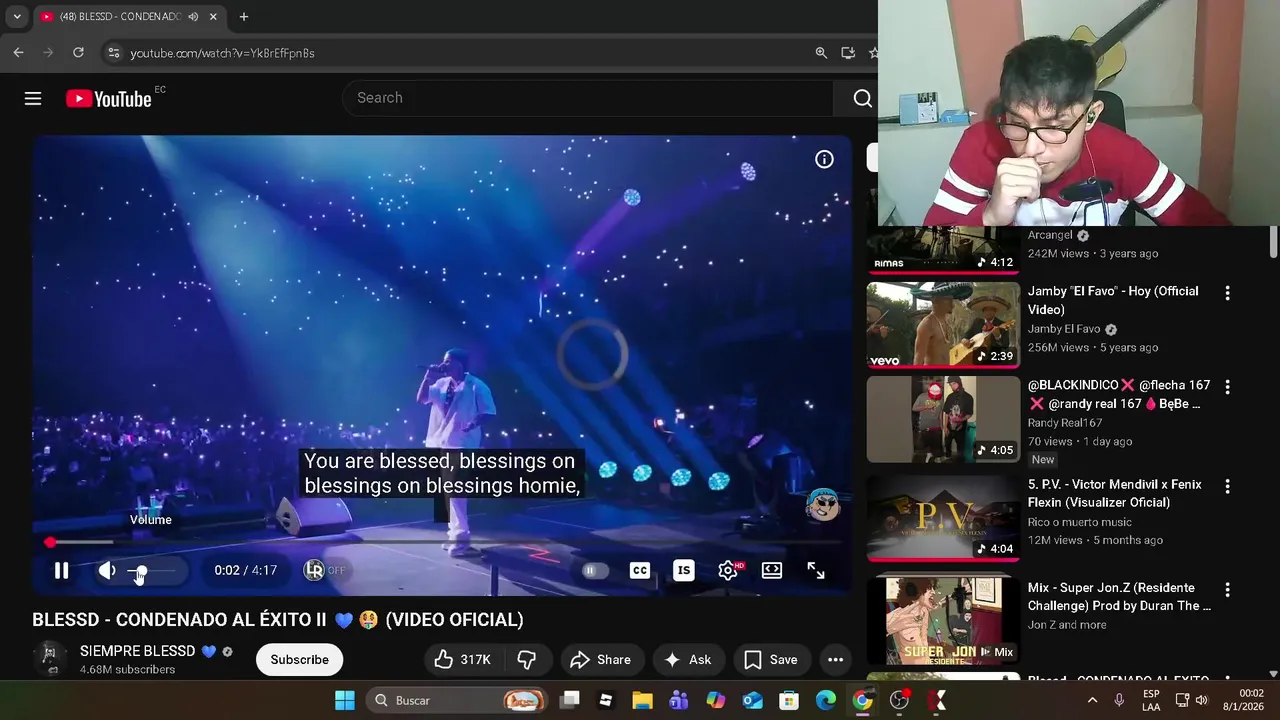Open Microsoft Teams from the taskbar
This screenshot has width=1280, height=720.
point(679,700)
